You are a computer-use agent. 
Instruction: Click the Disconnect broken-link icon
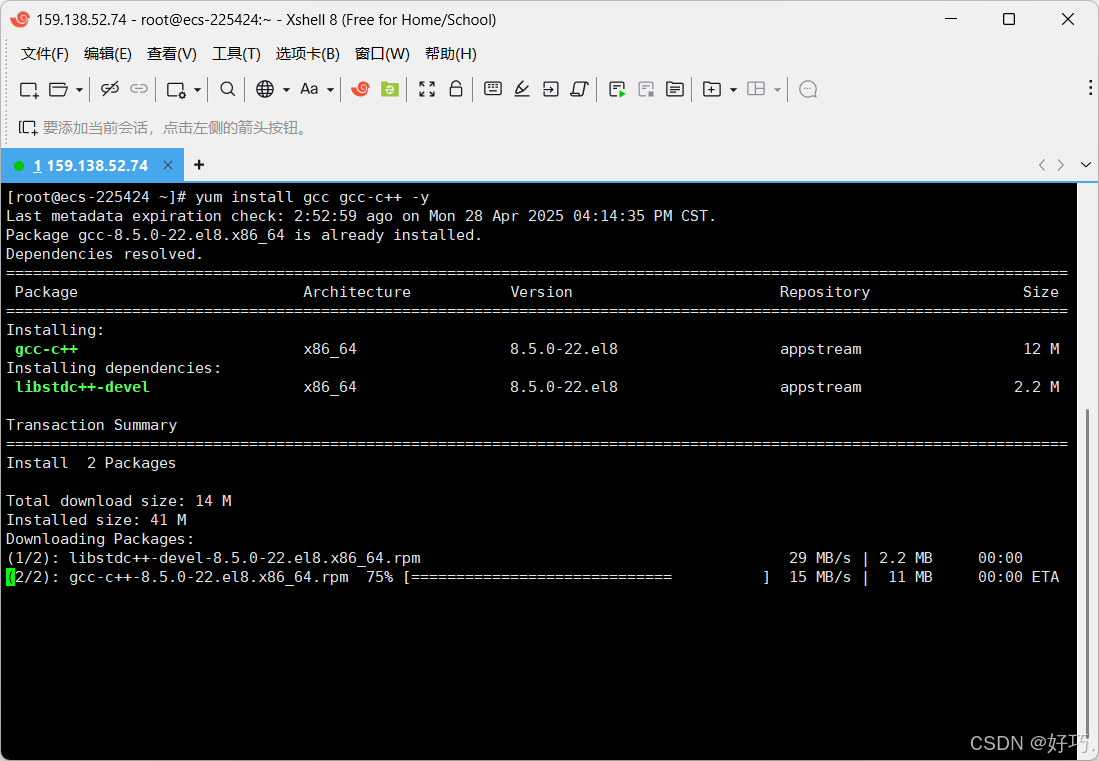tap(109, 89)
